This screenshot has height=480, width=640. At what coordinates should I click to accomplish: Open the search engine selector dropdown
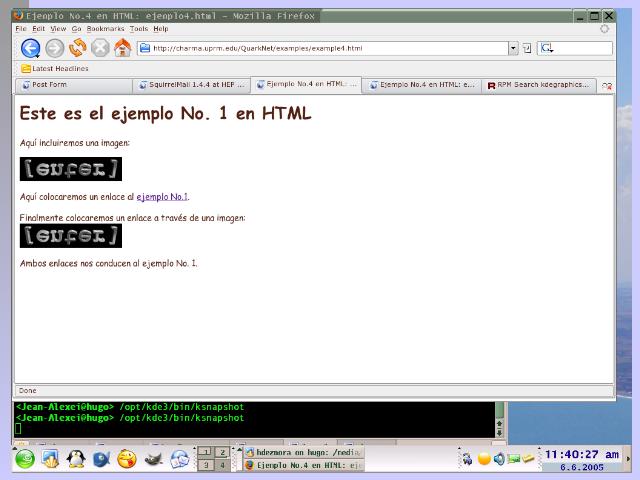point(547,48)
